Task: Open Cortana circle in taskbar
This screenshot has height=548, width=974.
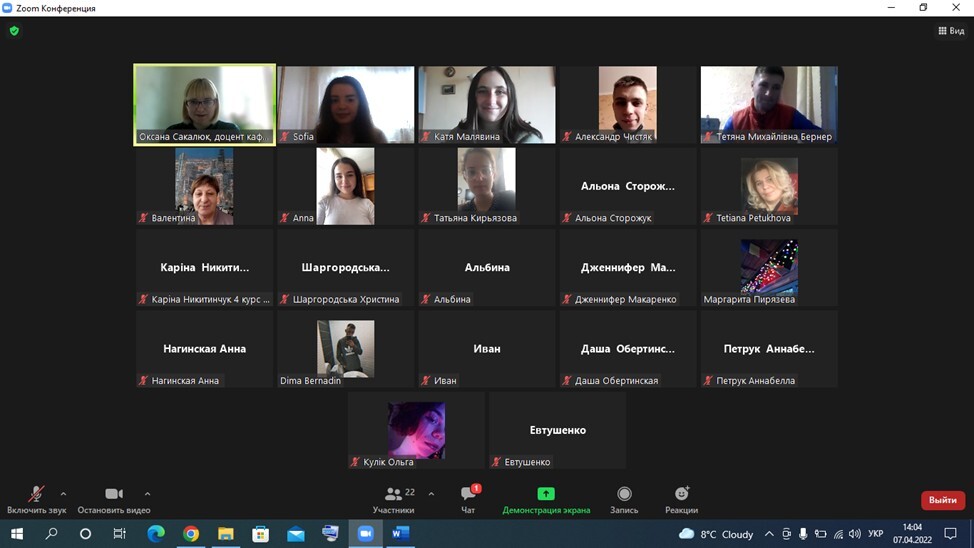Action: coord(86,534)
